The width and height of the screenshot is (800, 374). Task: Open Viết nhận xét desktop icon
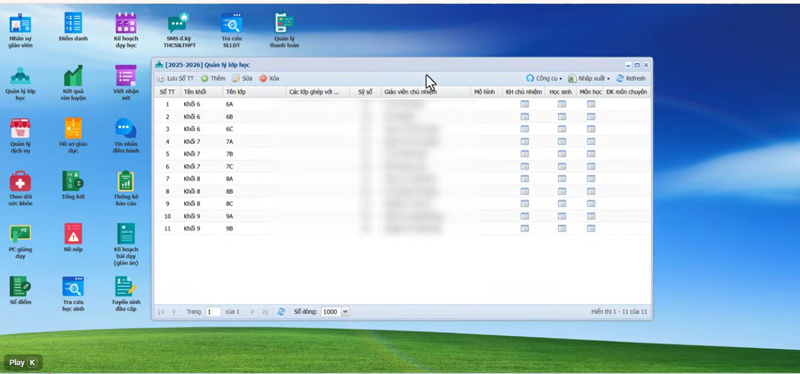point(126,83)
